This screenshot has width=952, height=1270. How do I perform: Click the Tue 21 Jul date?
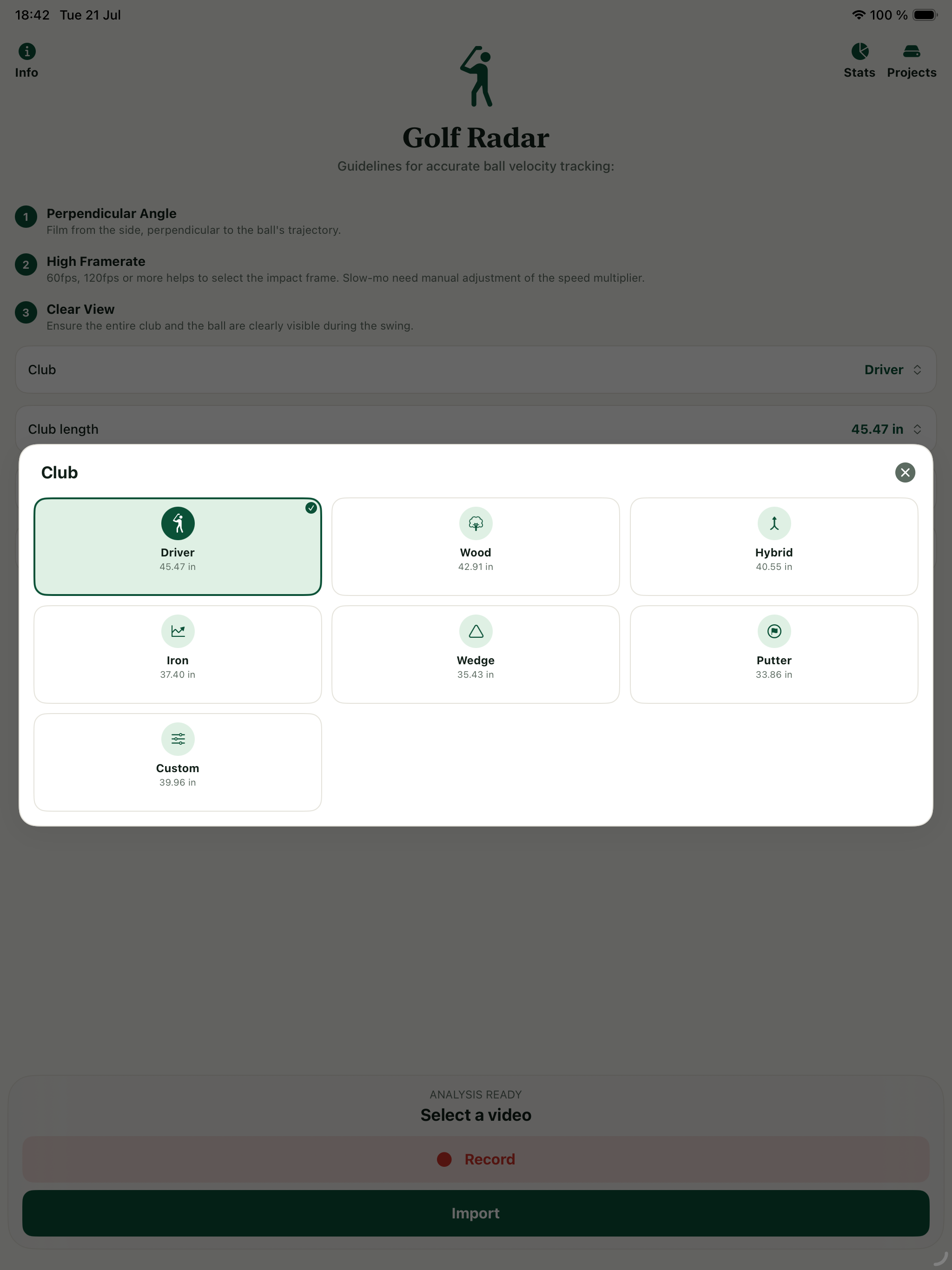click(x=90, y=15)
